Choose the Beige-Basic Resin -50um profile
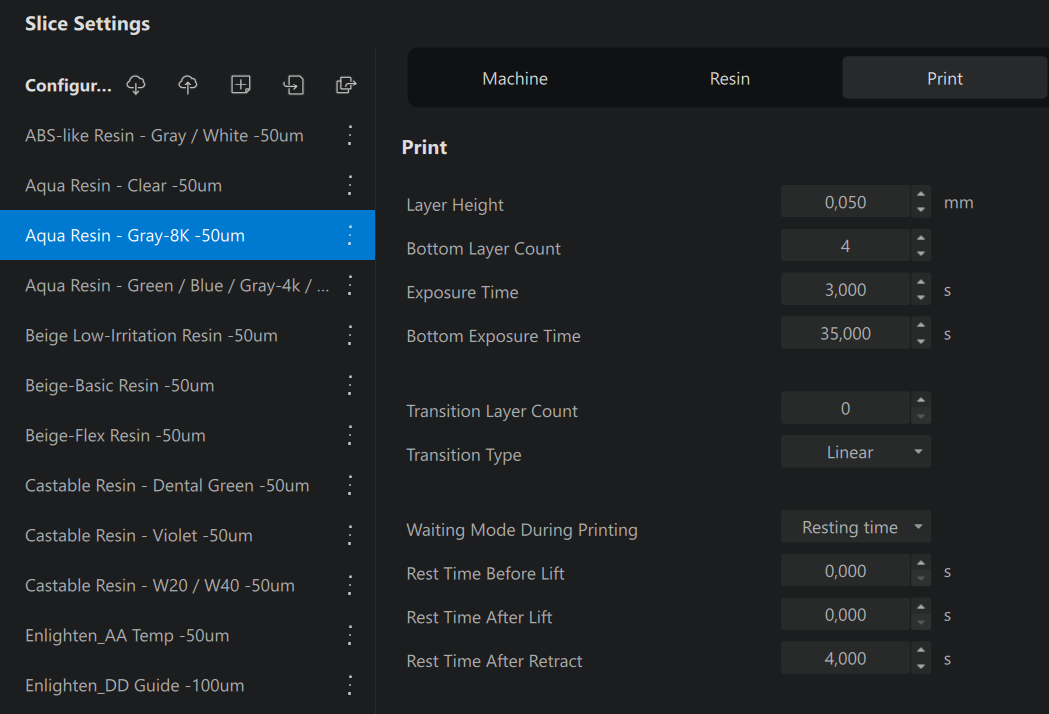Image resolution: width=1049 pixels, height=714 pixels. 187,385
